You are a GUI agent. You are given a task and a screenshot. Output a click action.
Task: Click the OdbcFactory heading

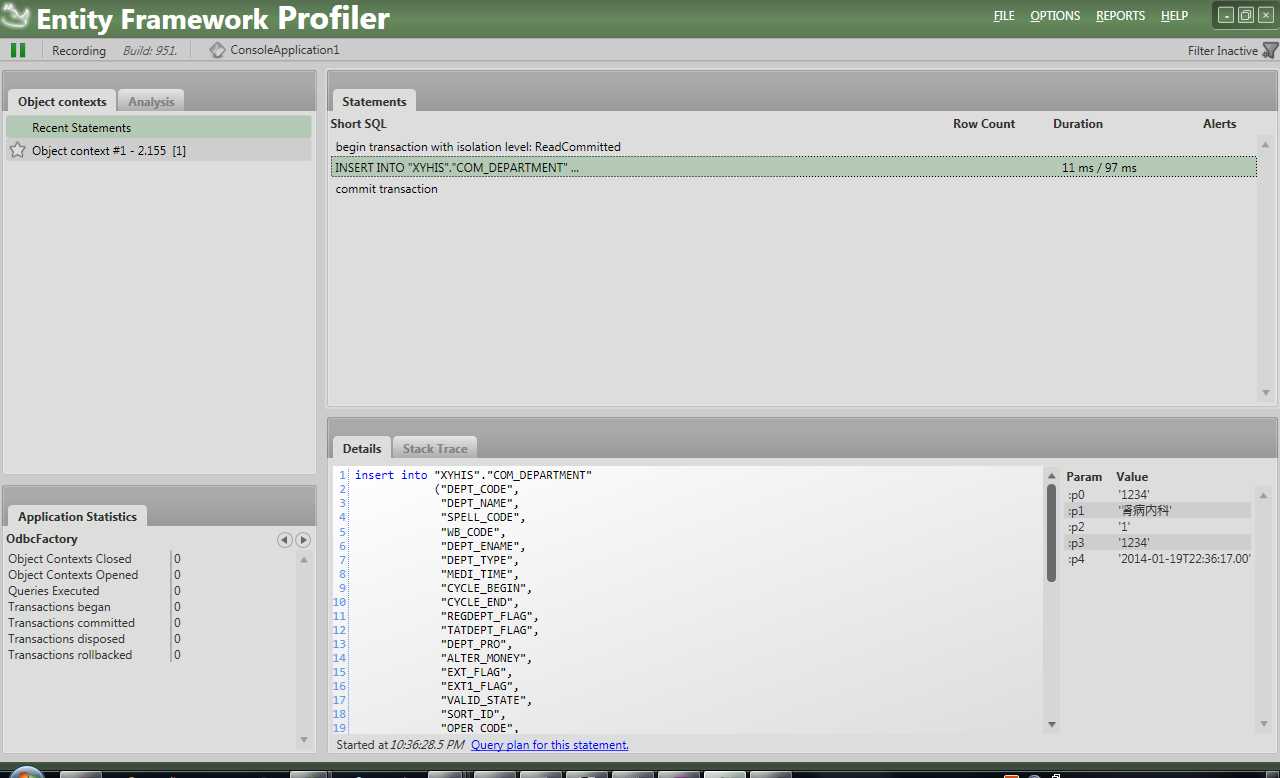pos(42,539)
